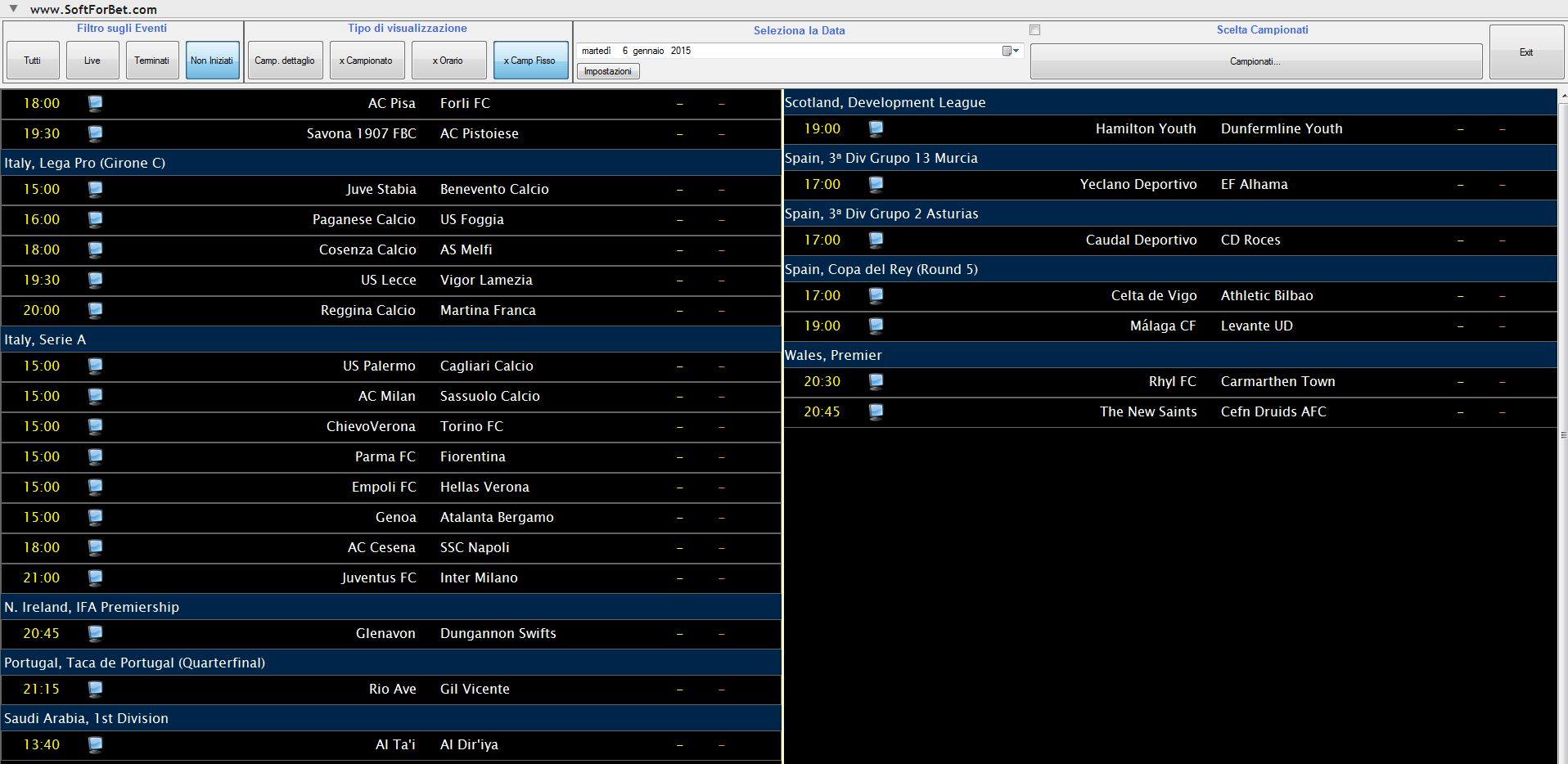1568x764 pixels.
Task: Toggle x Camp Fisso view
Action: click(530, 61)
